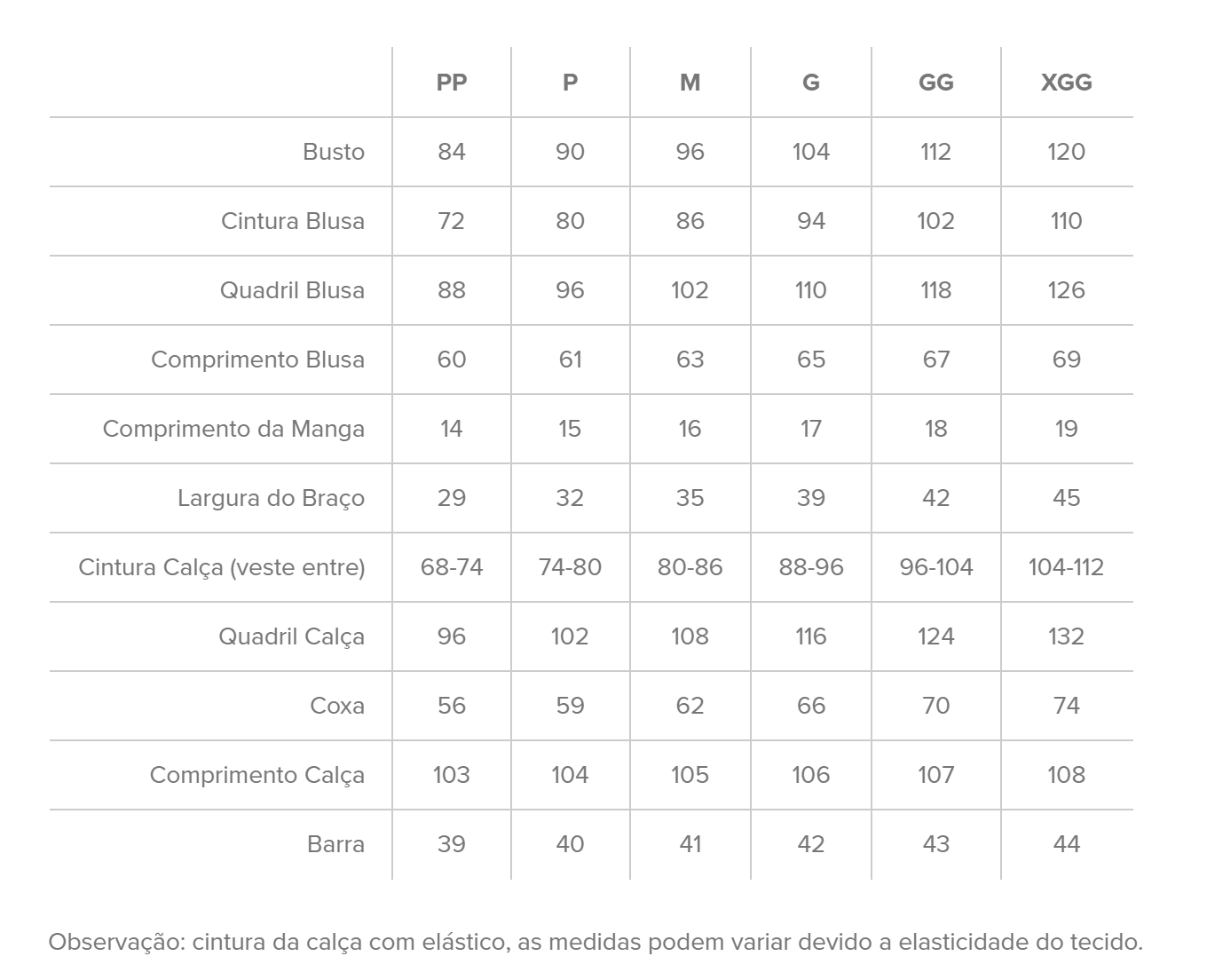Select the Busto value 120 cell
The image size is (1207, 980).
[1066, 152]
